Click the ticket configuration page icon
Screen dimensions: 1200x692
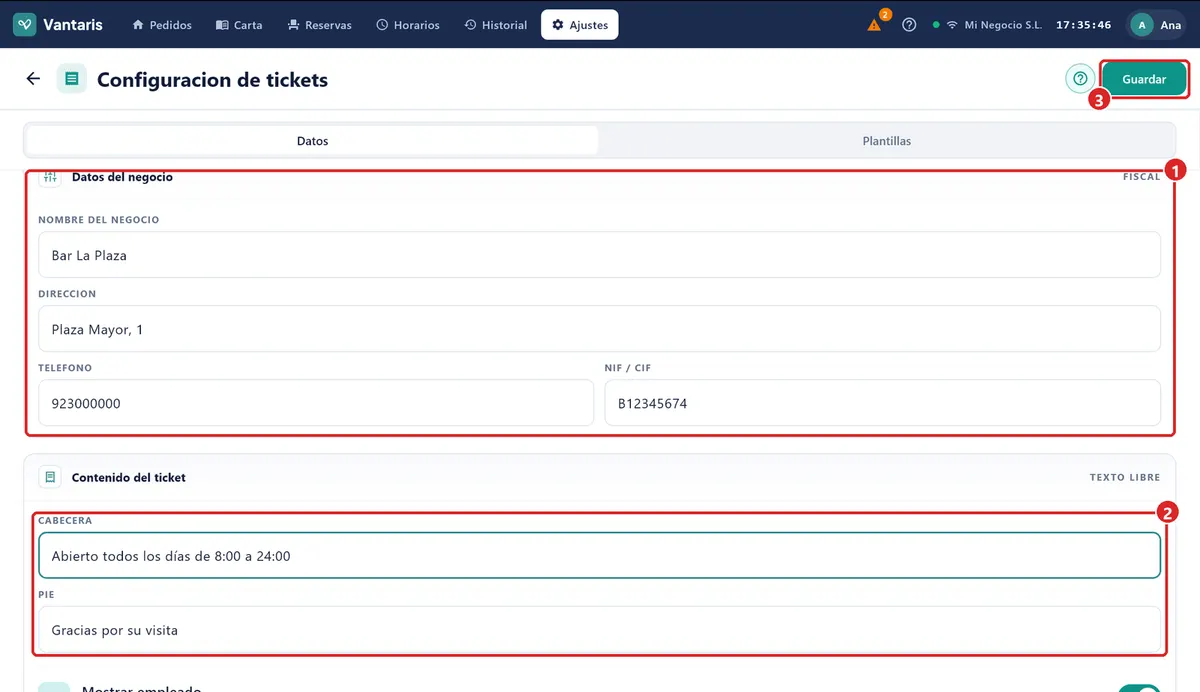point(72,79)
